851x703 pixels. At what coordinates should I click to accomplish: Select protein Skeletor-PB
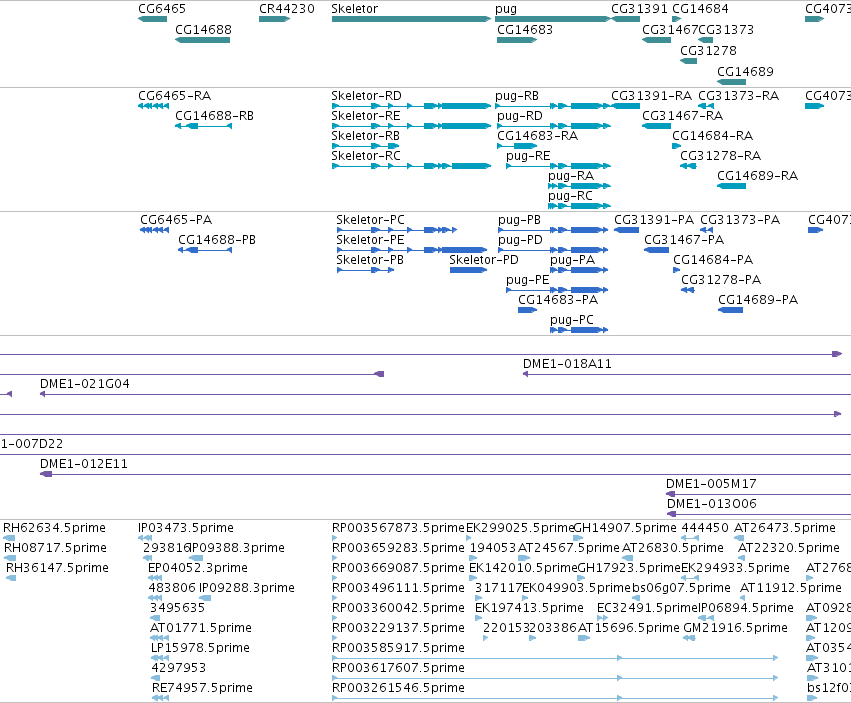point(365,270)
